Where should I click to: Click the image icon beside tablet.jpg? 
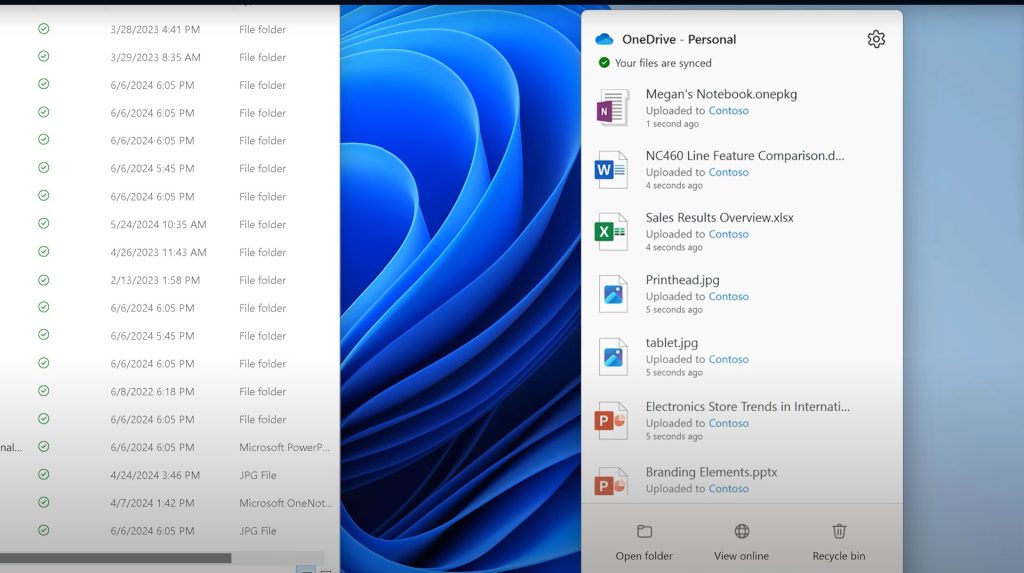click(613, 357)
